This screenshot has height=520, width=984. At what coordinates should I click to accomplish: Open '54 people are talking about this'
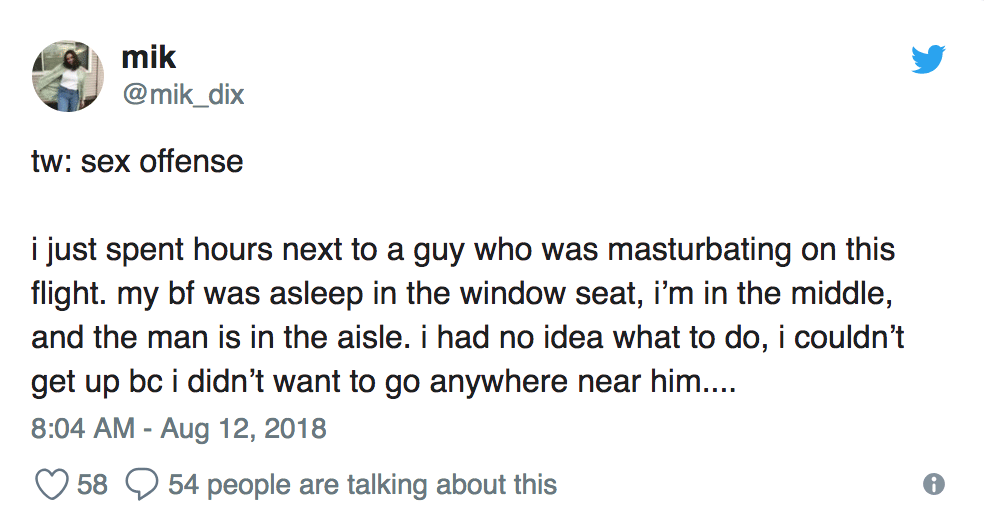pyautogui.click(x=362, y=484)
